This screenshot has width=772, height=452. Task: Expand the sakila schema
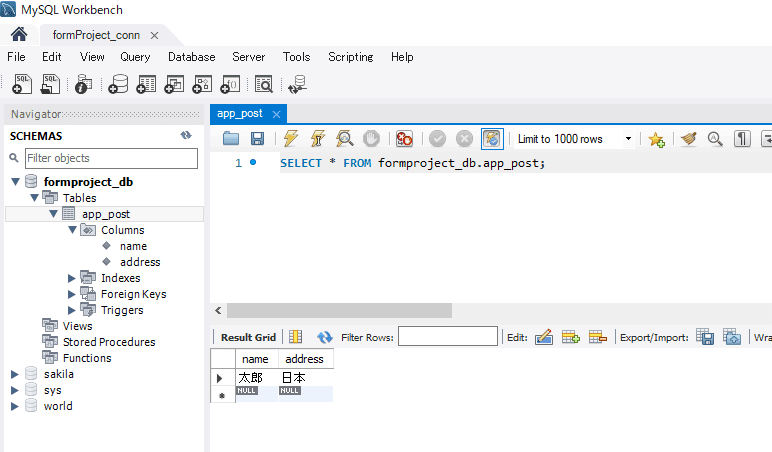(x=15, y=374)
